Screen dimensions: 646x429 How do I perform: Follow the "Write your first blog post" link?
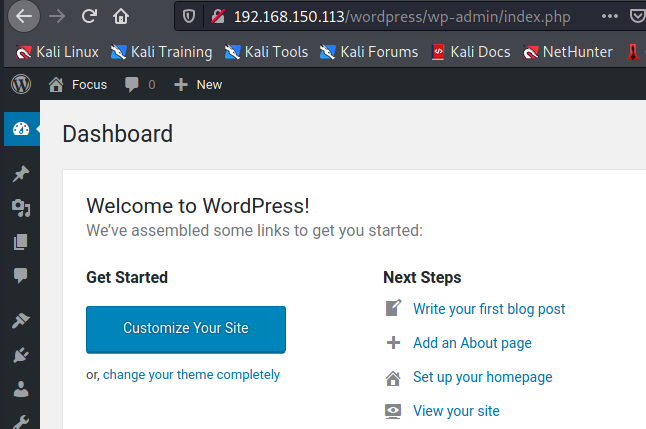pos(489,309)
